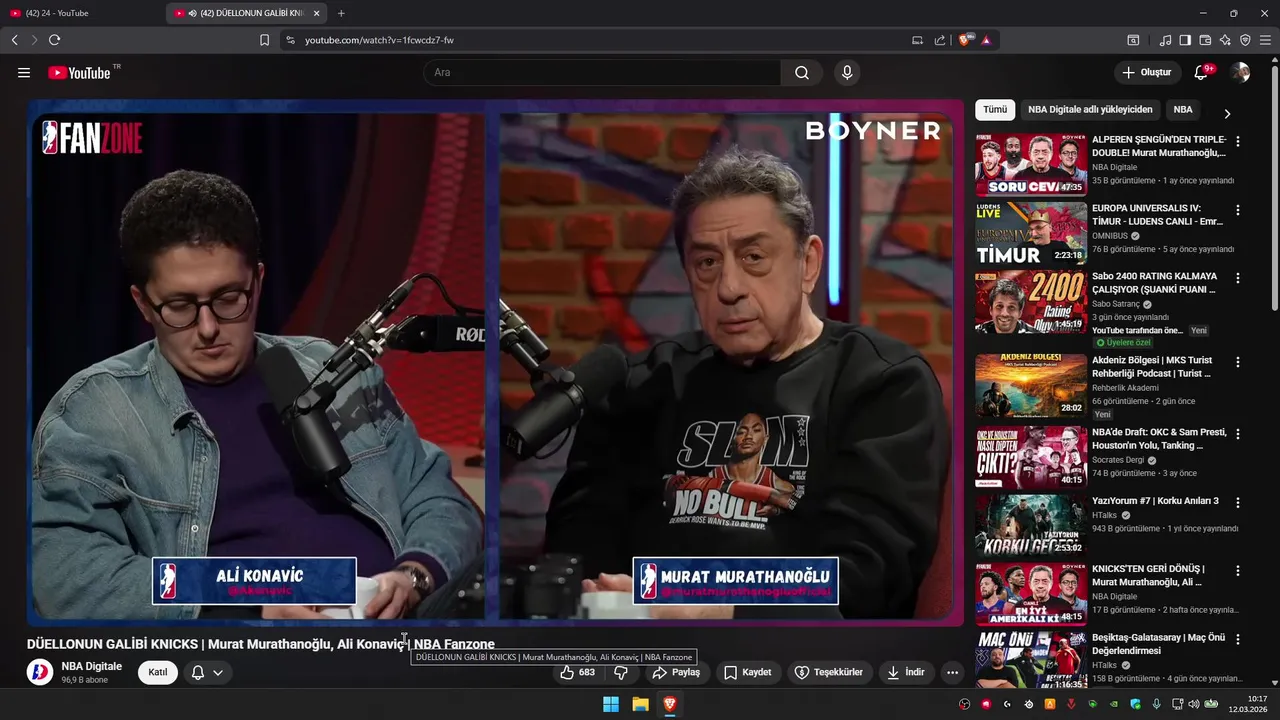Open options for Sabo 2400 RATING video
1280x720 pixels.
pyautogui.click(x=1238, y=278)
